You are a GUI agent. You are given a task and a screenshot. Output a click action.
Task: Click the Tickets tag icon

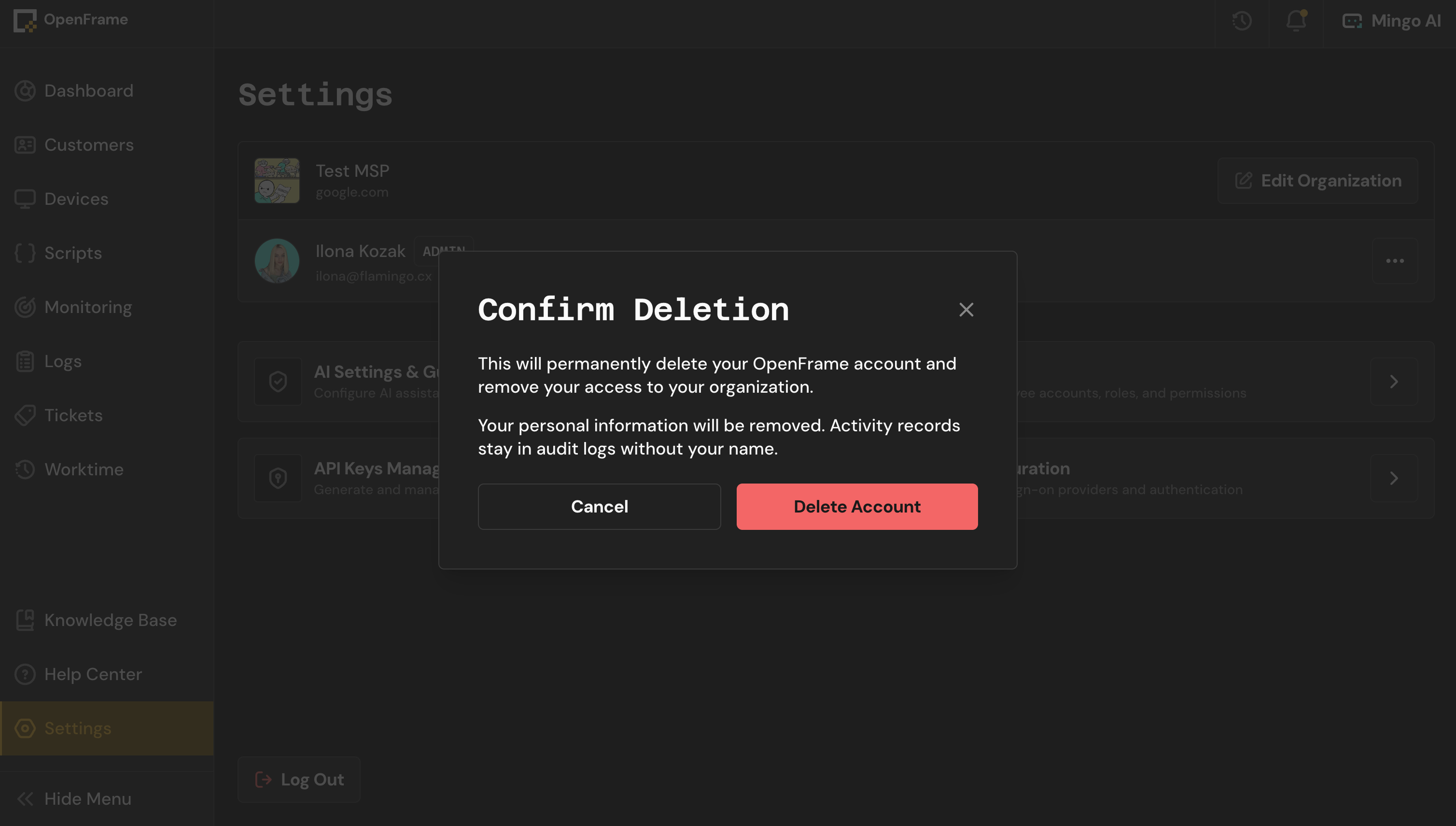(x=25, y=415)
